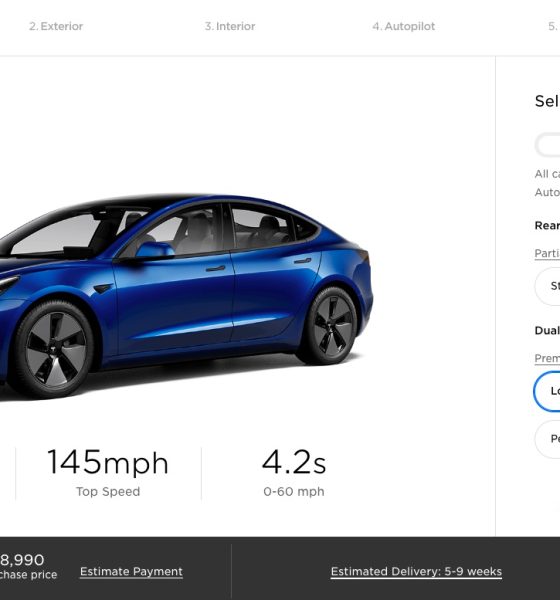Open Estimated Delivery: 5-9 weeks link
The width and height of the screenshot is (560, 600).
coord(416,572)
